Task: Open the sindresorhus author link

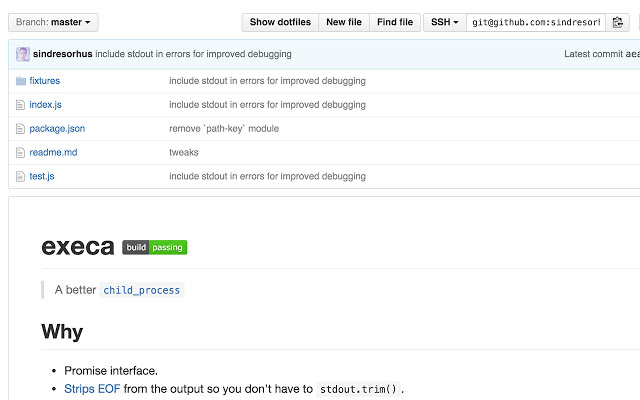Action: coord(62,54)
